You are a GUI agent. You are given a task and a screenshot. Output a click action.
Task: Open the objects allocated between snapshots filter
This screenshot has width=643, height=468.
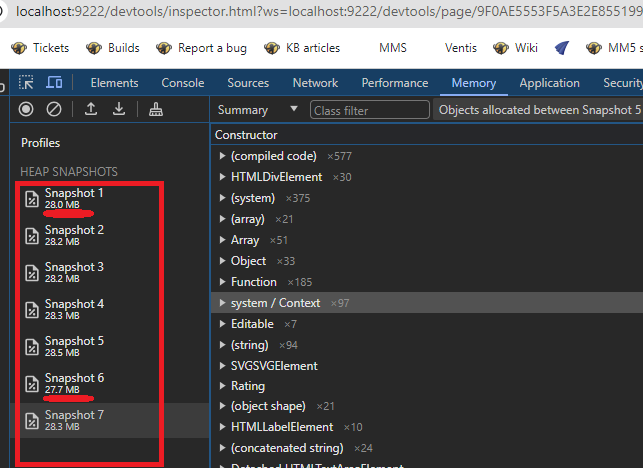pos(538,110)
